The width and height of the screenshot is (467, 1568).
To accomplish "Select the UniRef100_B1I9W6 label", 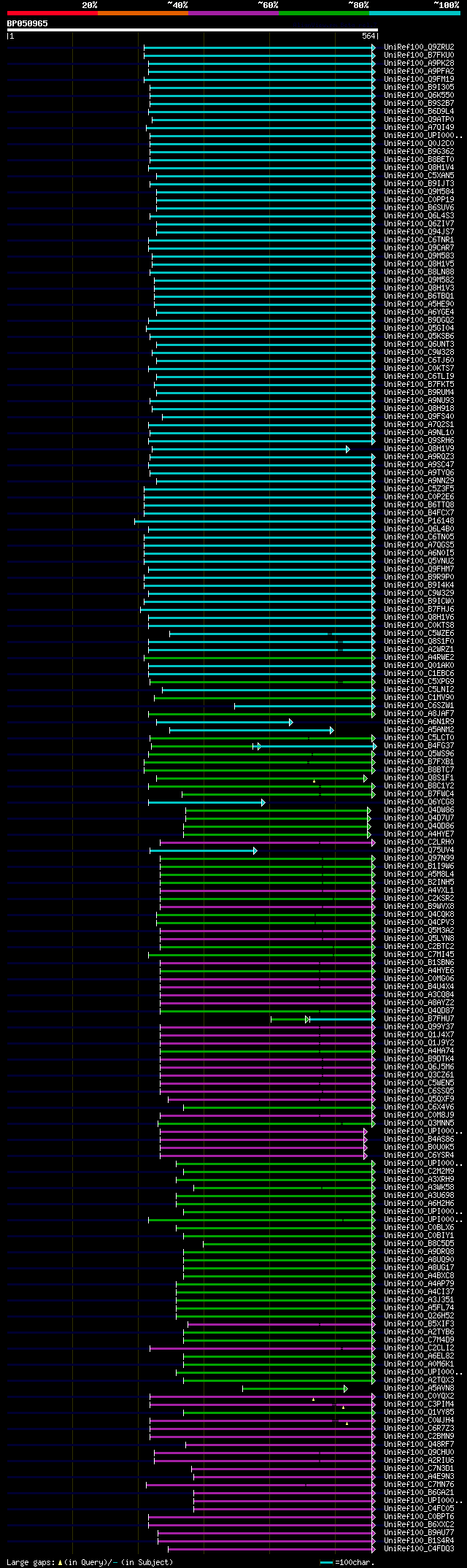I will click(419, 866).
